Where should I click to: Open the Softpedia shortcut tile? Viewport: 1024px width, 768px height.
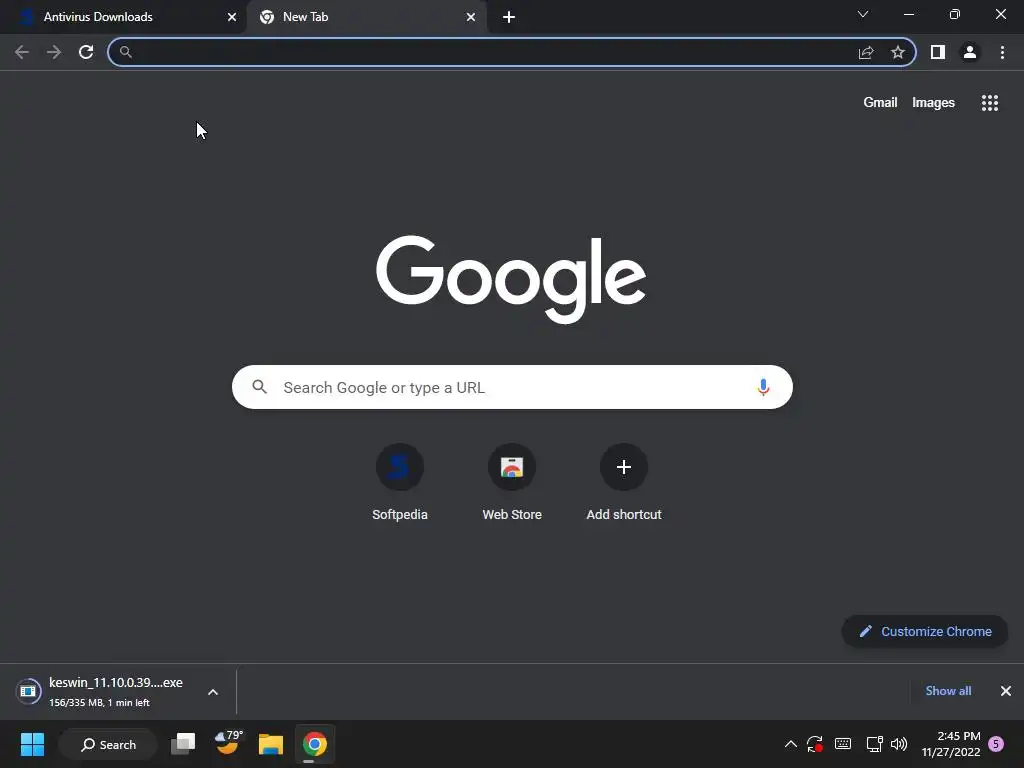(x=400, y=483)
